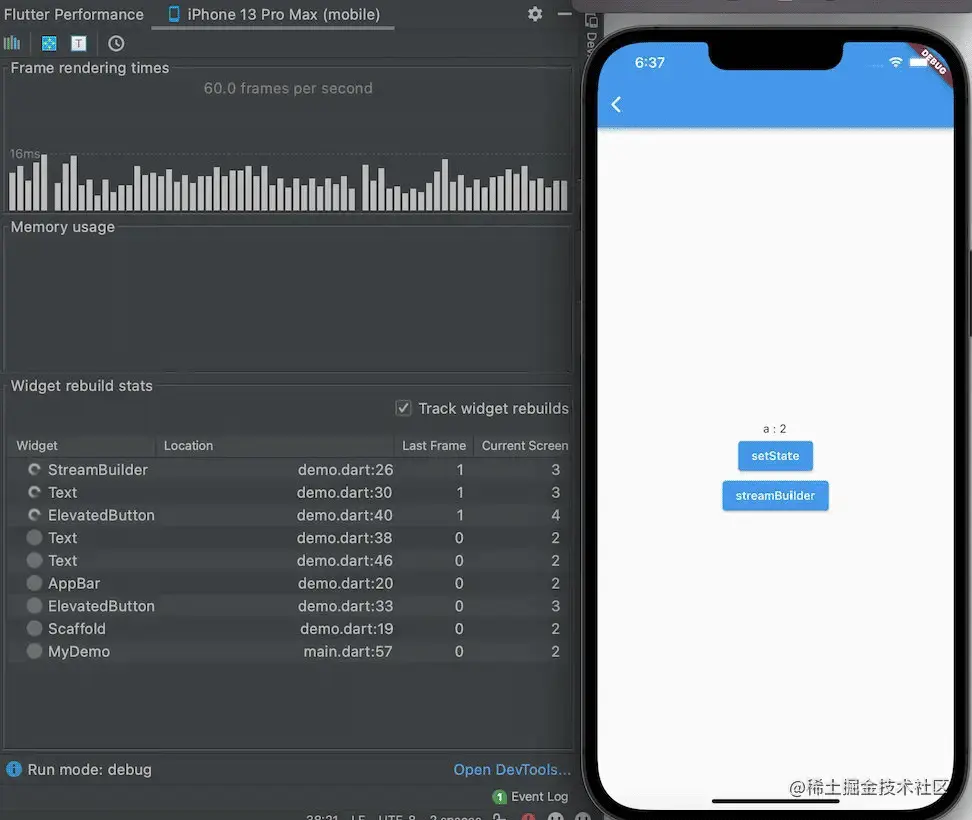Open location main.dart:57

click(x=348, y=651)
